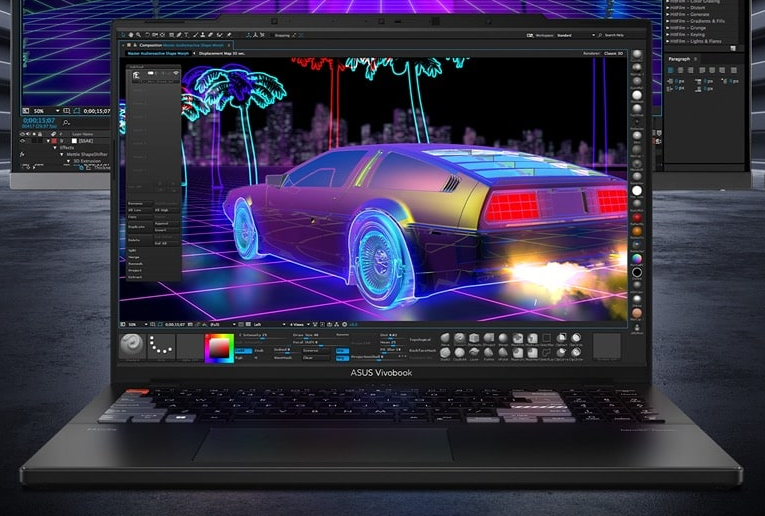Image resolution: width=765 pixels, height=516 pixels.
Task: Toggle BackFaceMask option in bottom shelf
Action: pyautogui.click(x=423, y=351)
